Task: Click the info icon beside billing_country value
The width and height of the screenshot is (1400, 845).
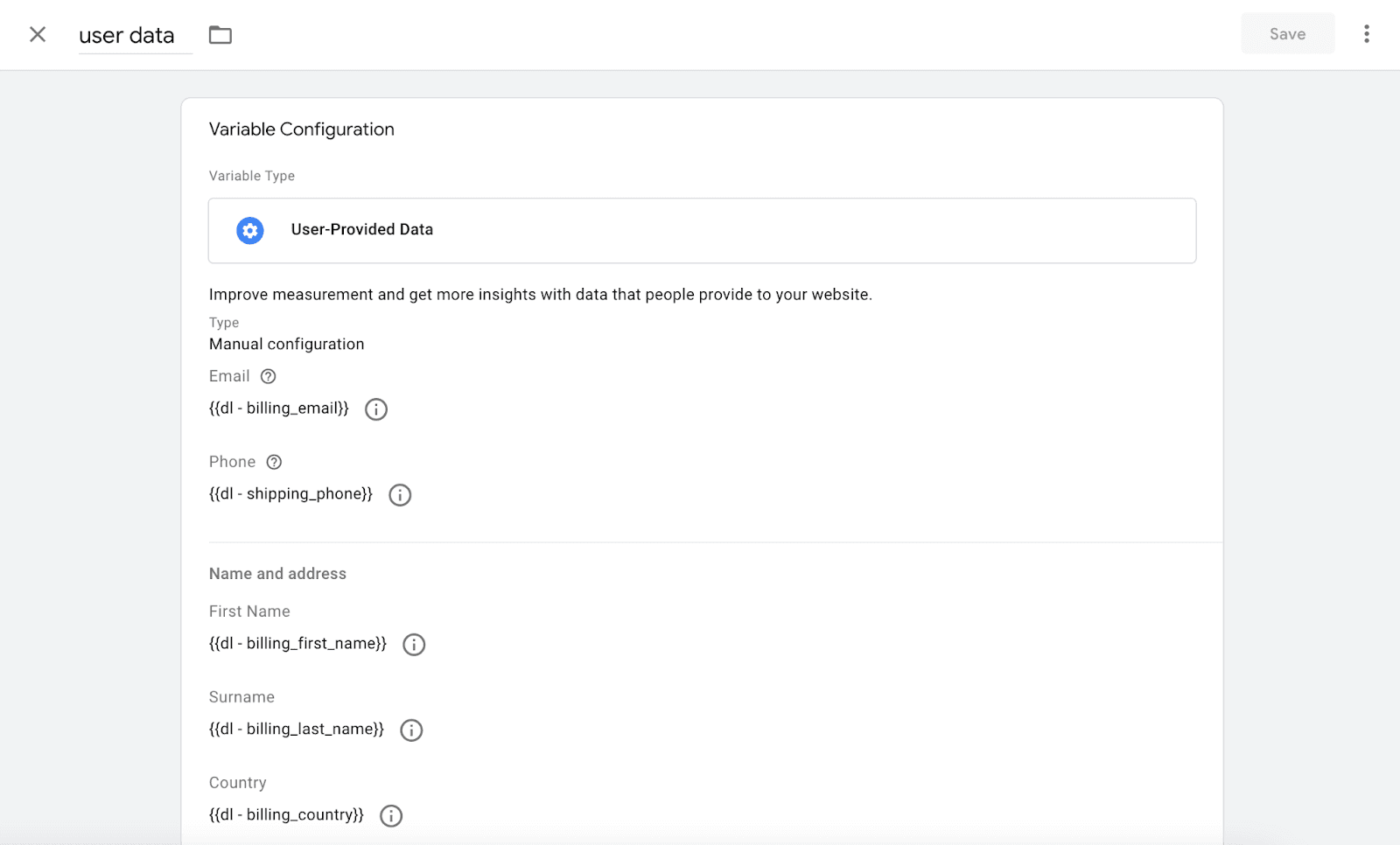Action: click(391, 815)
